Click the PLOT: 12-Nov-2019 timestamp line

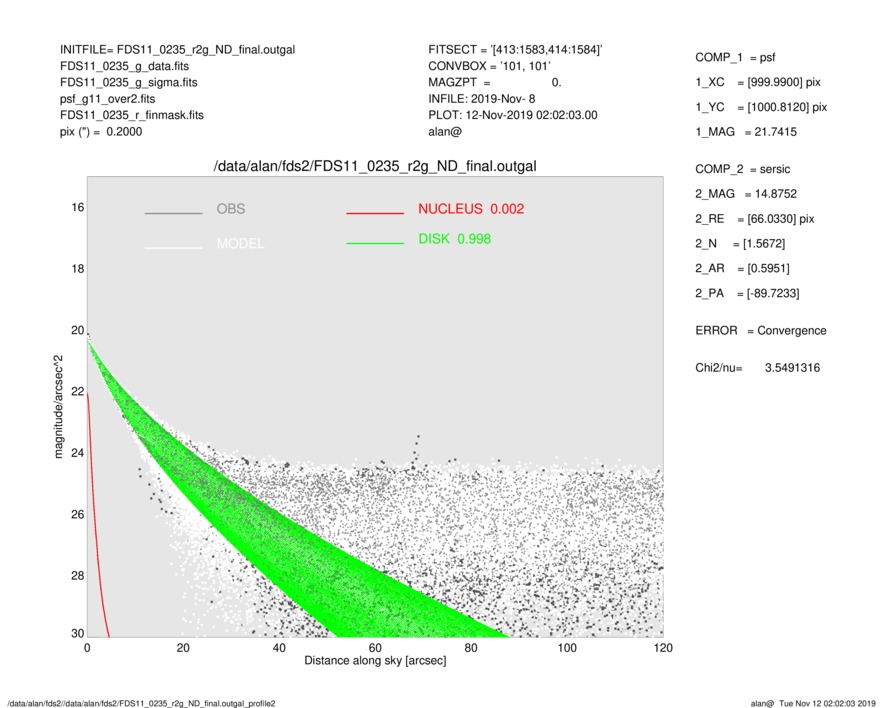(x=512, y=115)
